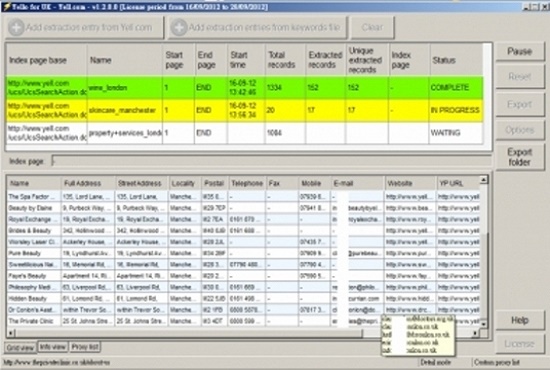This screenshot has width=550, height=370.
Task: Switch to the Grid view tab
Action: (20, 348)
